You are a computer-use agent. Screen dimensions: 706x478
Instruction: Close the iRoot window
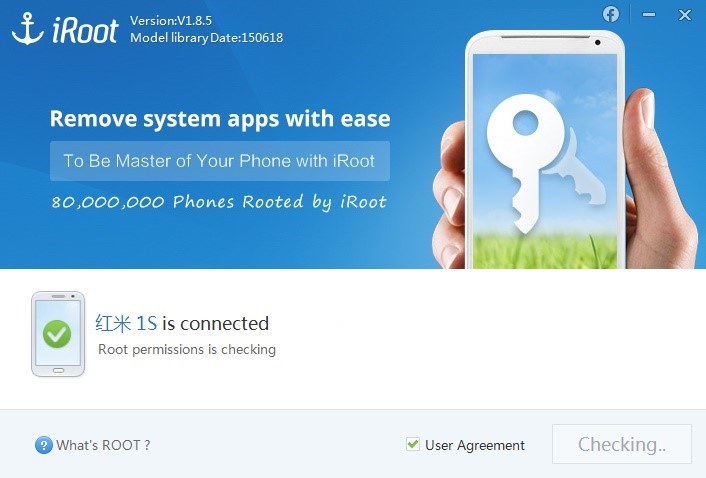click(x=685, y=15)
